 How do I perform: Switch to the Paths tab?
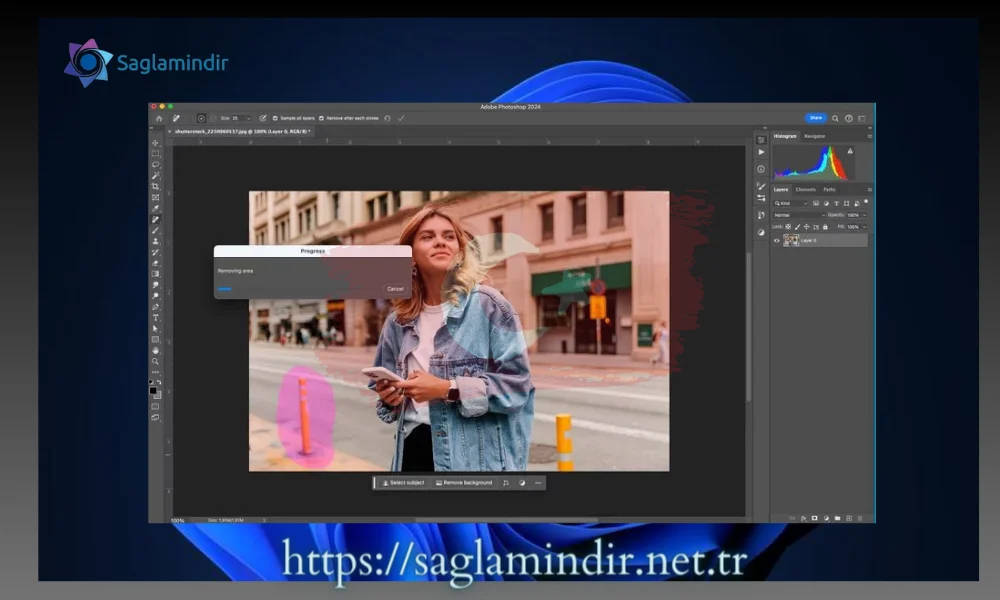pyautogui.click(x=829, y=189)
